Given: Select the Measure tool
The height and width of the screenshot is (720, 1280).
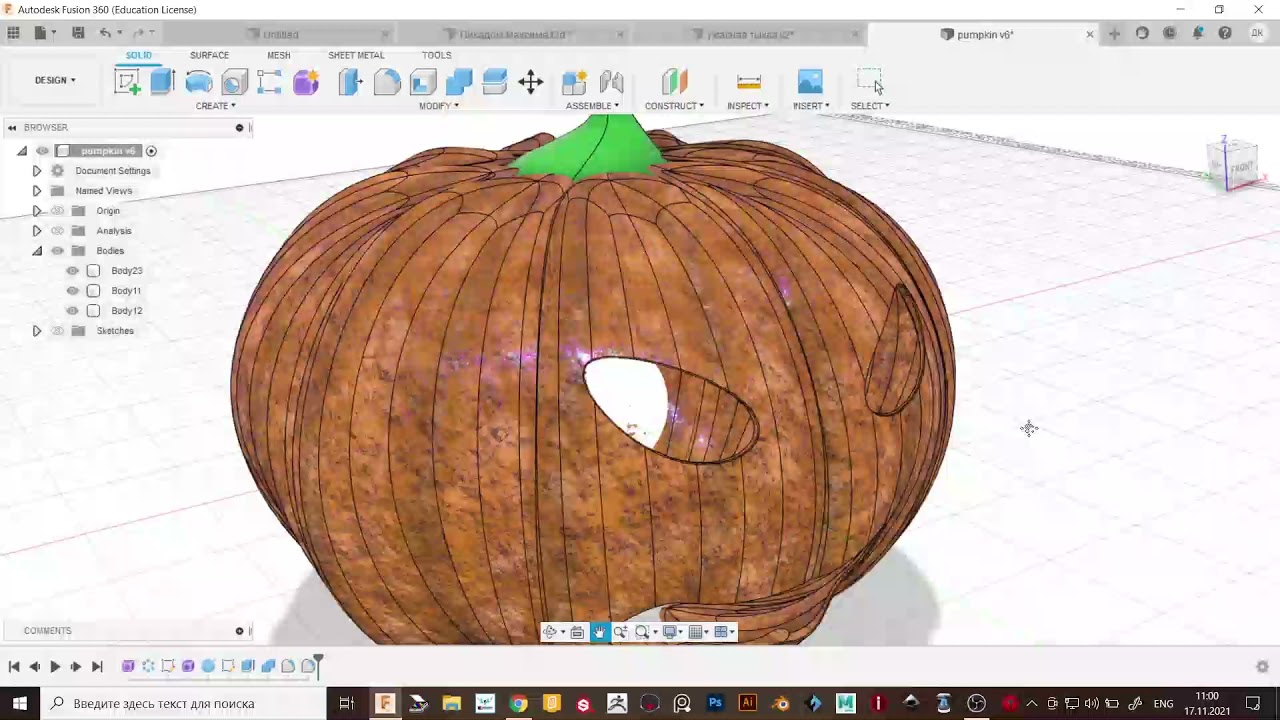Looking at the screenshot, I should click(748, 82).
